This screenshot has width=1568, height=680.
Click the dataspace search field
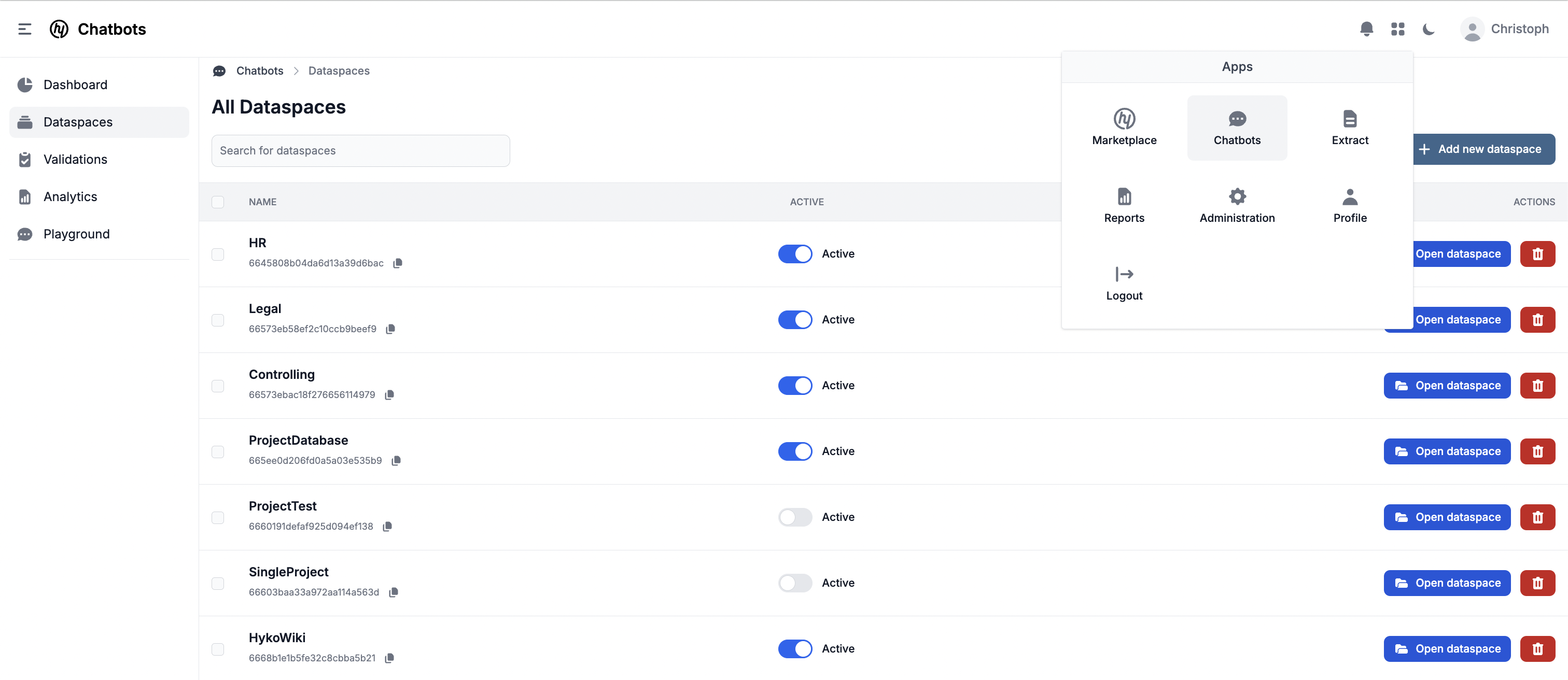coord(360,150)
